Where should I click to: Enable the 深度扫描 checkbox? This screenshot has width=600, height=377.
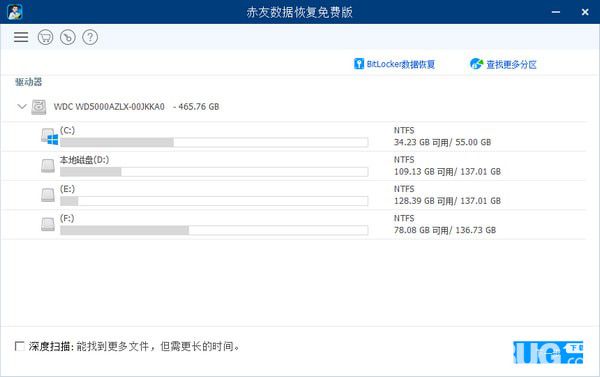20,346
